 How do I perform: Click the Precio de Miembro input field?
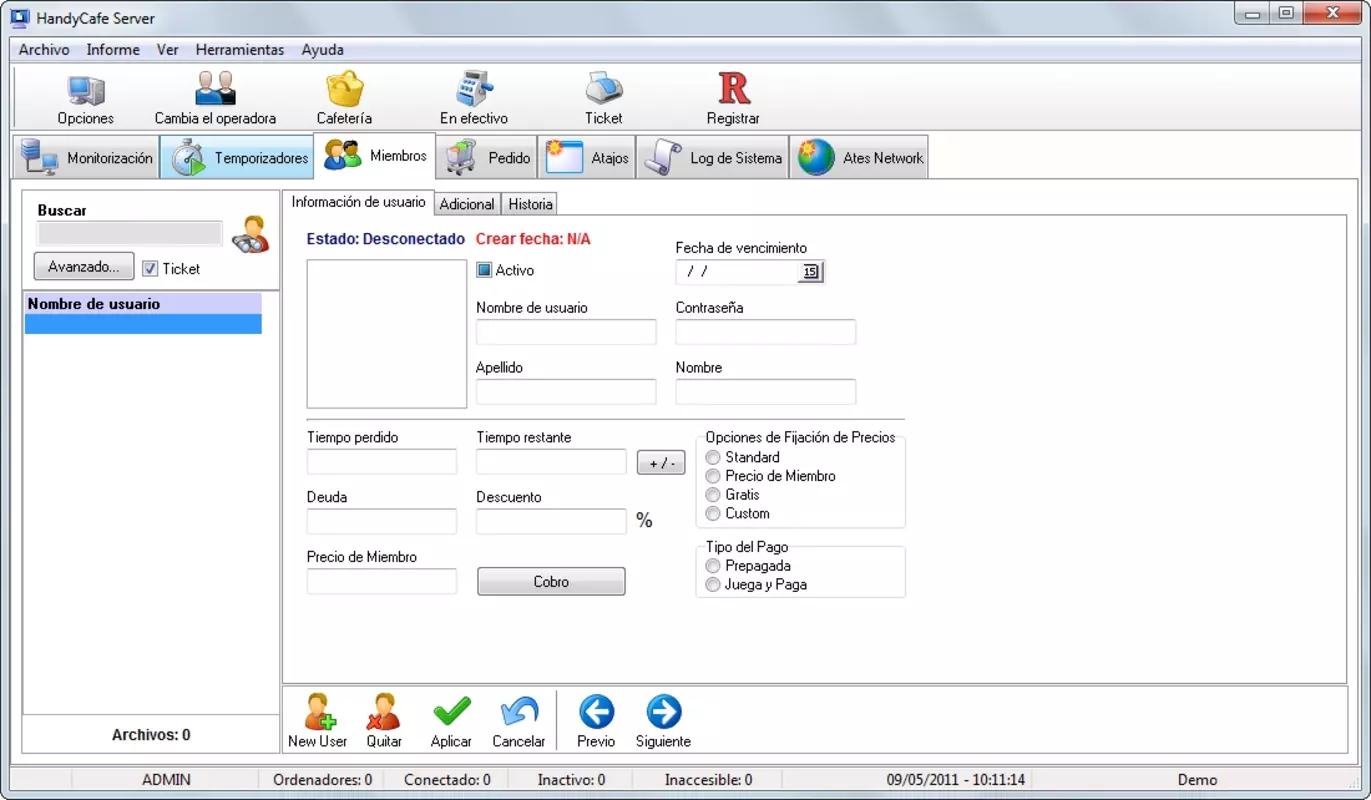tap(382, 581)
